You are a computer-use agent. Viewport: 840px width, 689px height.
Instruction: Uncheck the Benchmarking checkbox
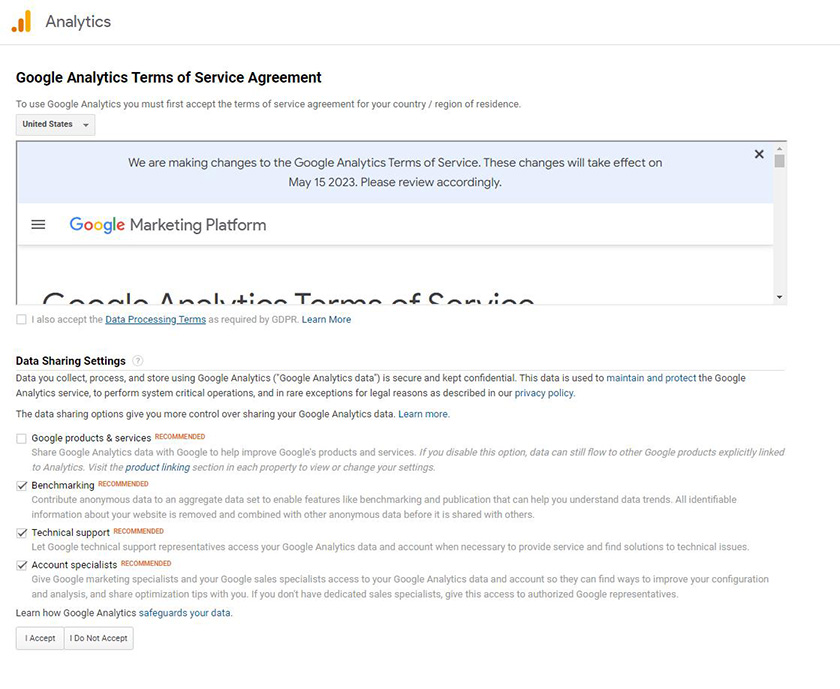pos(21,486)
